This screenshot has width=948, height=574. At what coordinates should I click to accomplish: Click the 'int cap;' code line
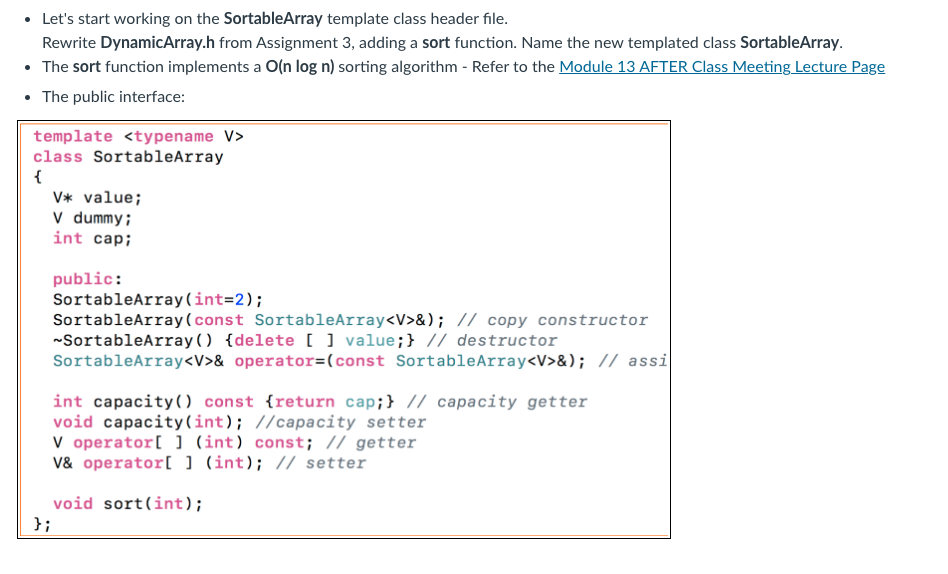pos(92,238)
